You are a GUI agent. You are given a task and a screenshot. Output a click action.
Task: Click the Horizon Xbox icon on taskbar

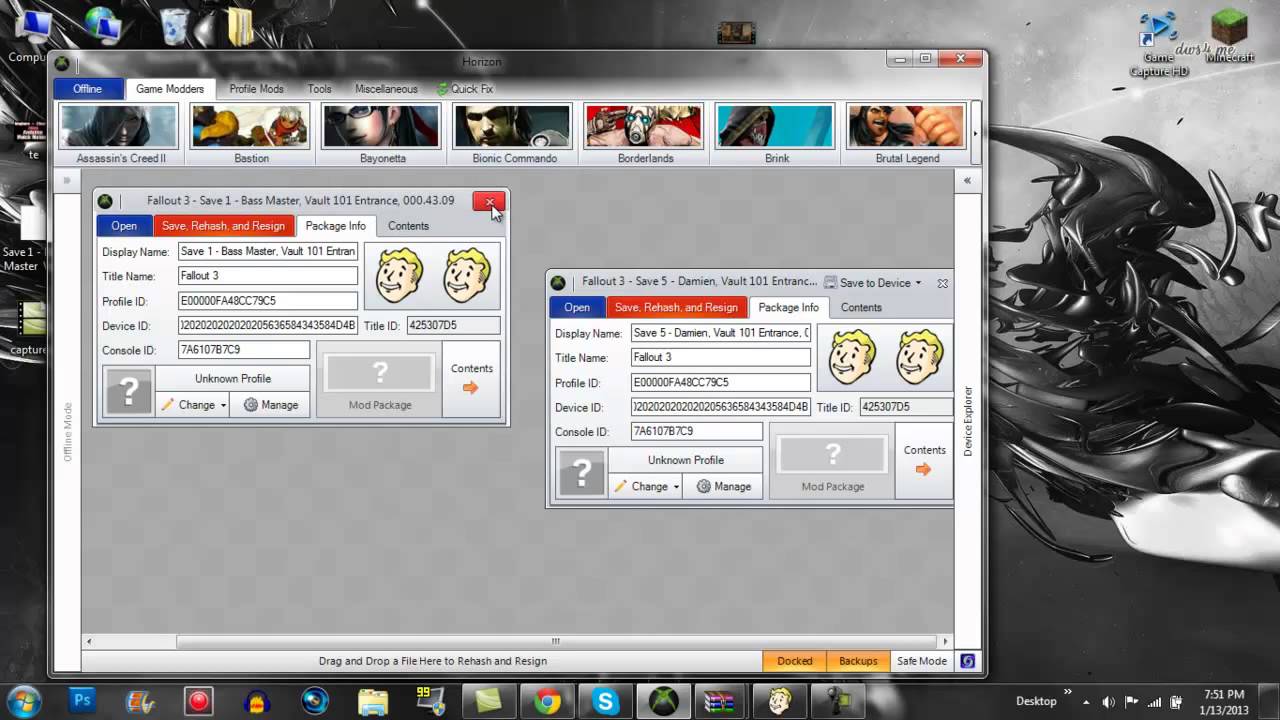[x=663, y=701]
